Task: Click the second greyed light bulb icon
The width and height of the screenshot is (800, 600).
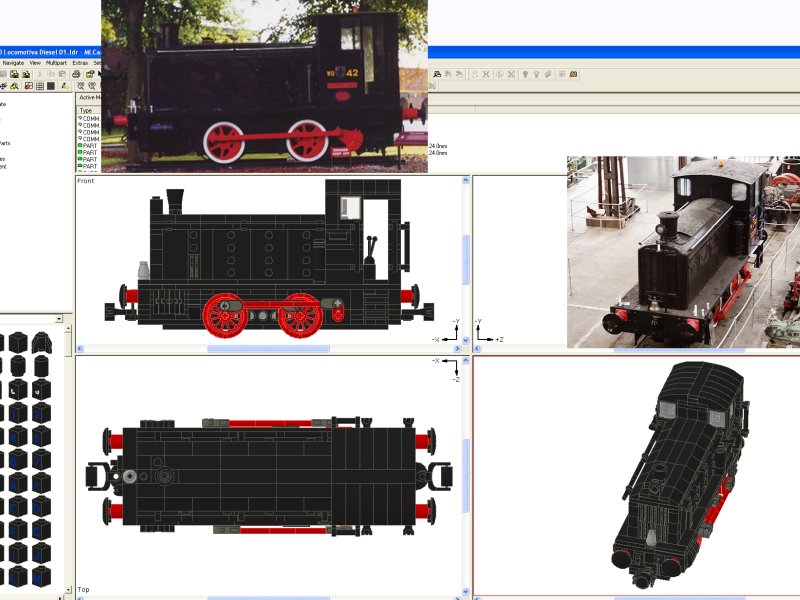Action: tap(537, 74)
